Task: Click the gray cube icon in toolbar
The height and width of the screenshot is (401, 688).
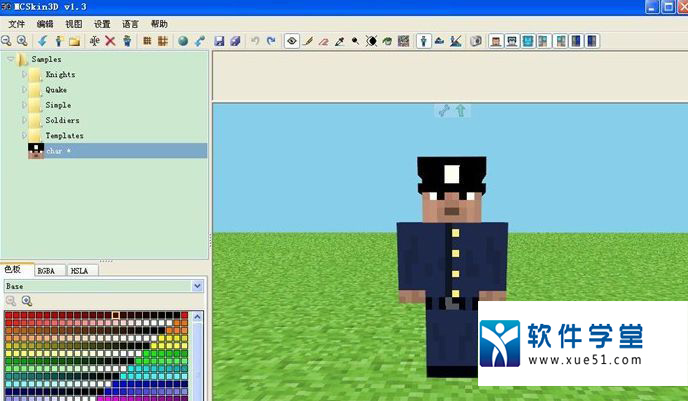Action: click(476, 41)
